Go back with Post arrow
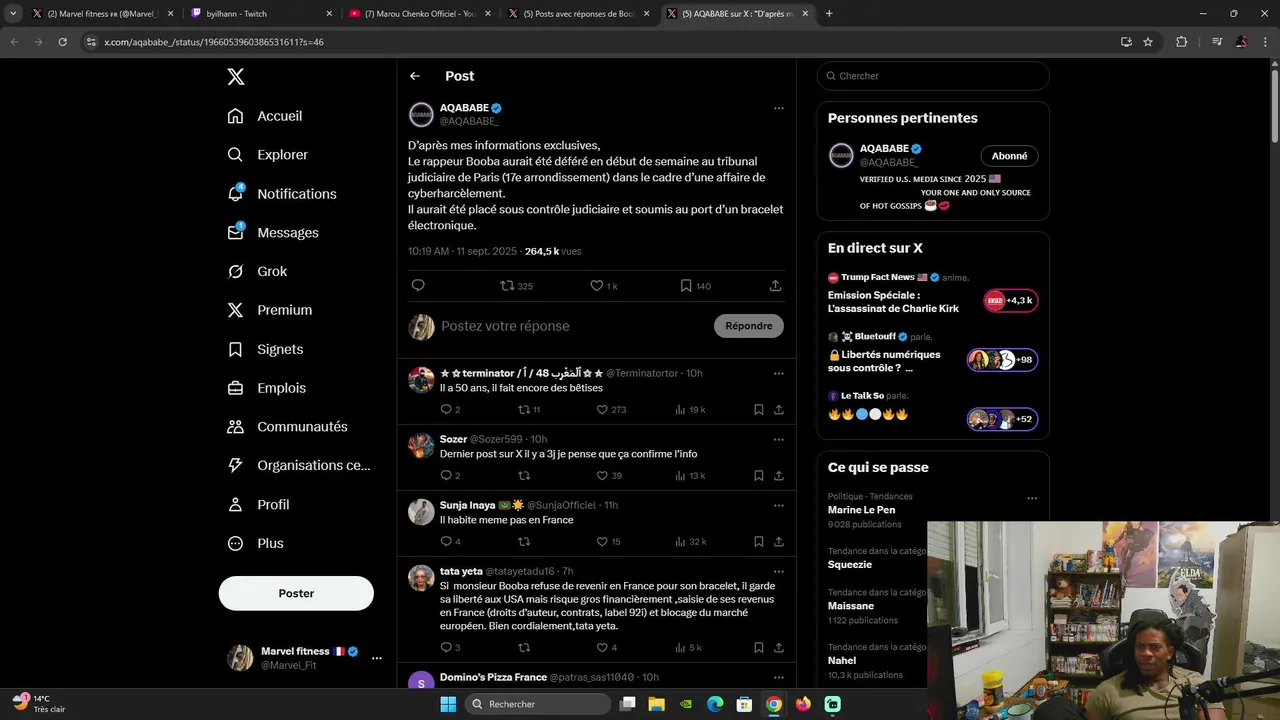 pos(415,76)
